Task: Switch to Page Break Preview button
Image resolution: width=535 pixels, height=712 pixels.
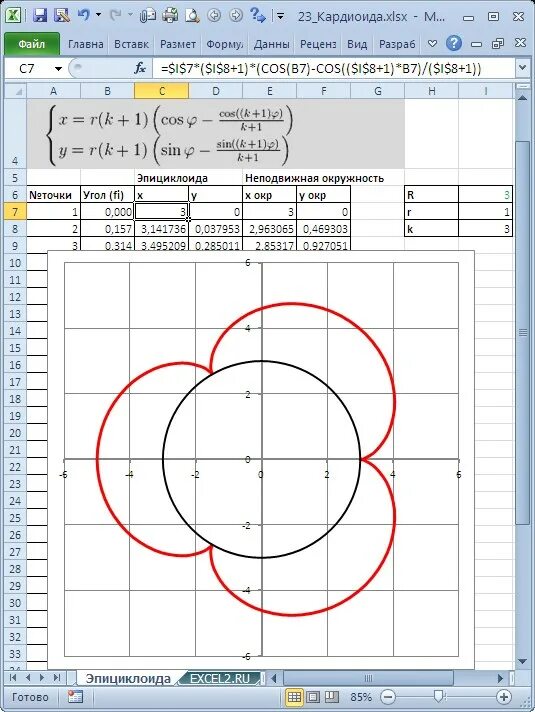Action: (332, 697)
